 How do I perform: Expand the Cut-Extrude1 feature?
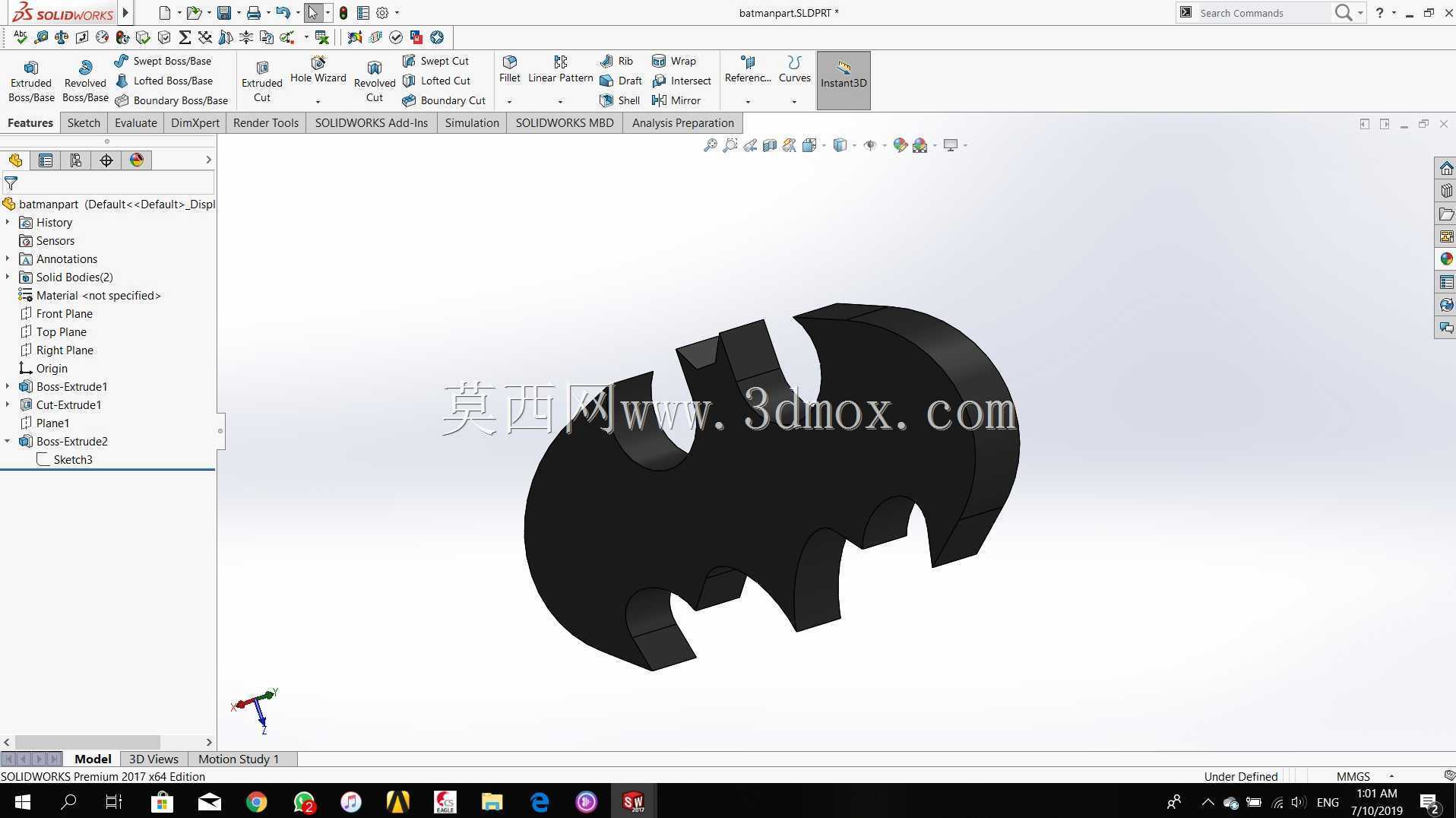coord(8,404)
